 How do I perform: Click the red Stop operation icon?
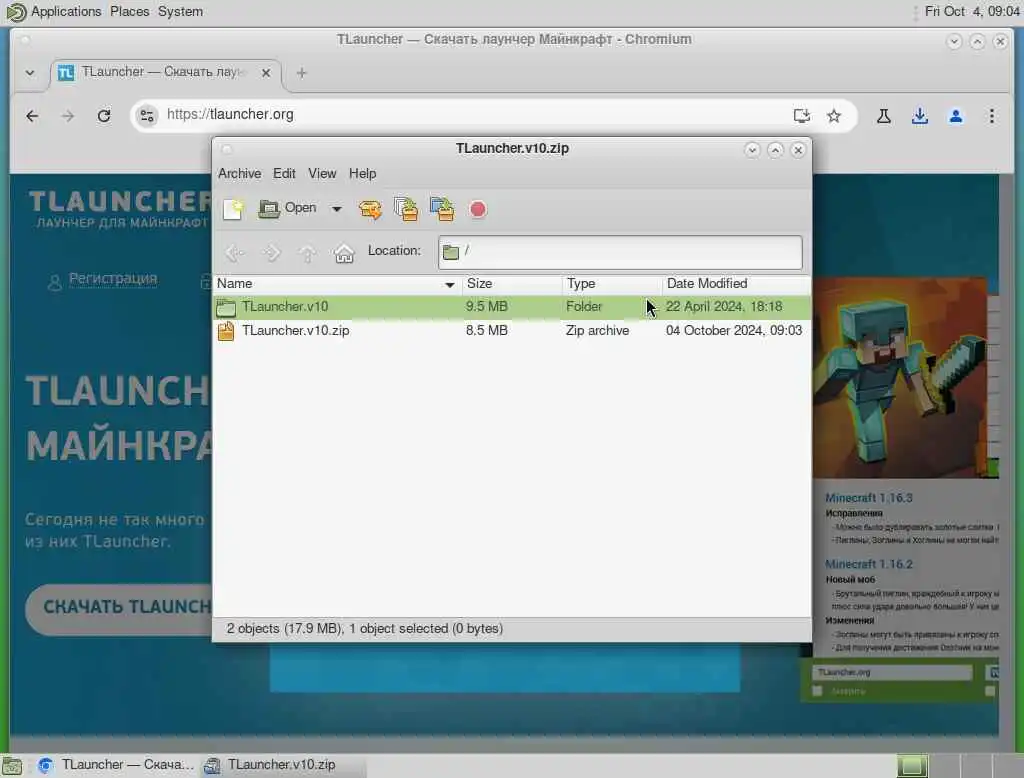[477, 209]
